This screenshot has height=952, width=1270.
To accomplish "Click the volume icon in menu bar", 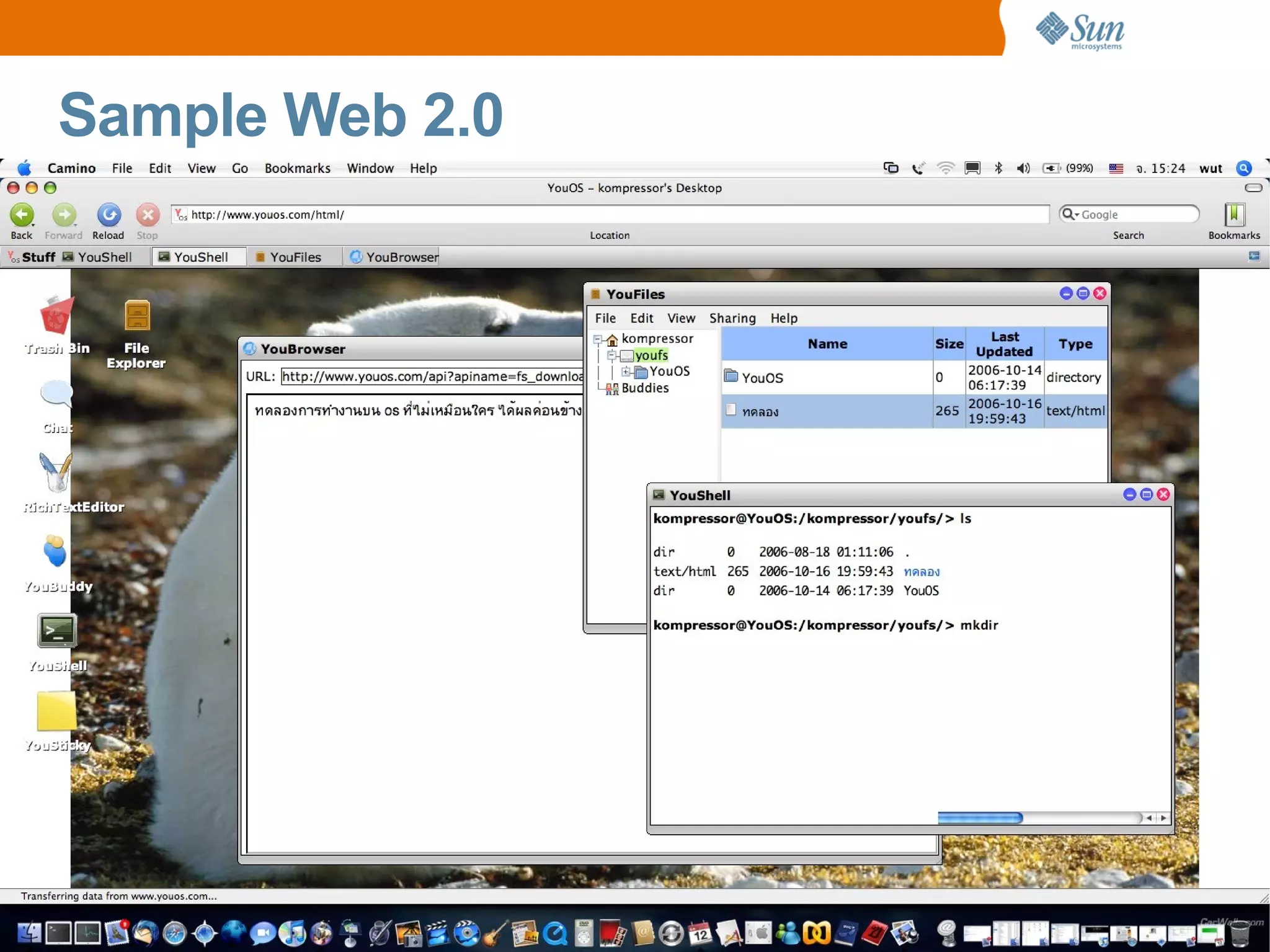I will (x=1023, y=168).
